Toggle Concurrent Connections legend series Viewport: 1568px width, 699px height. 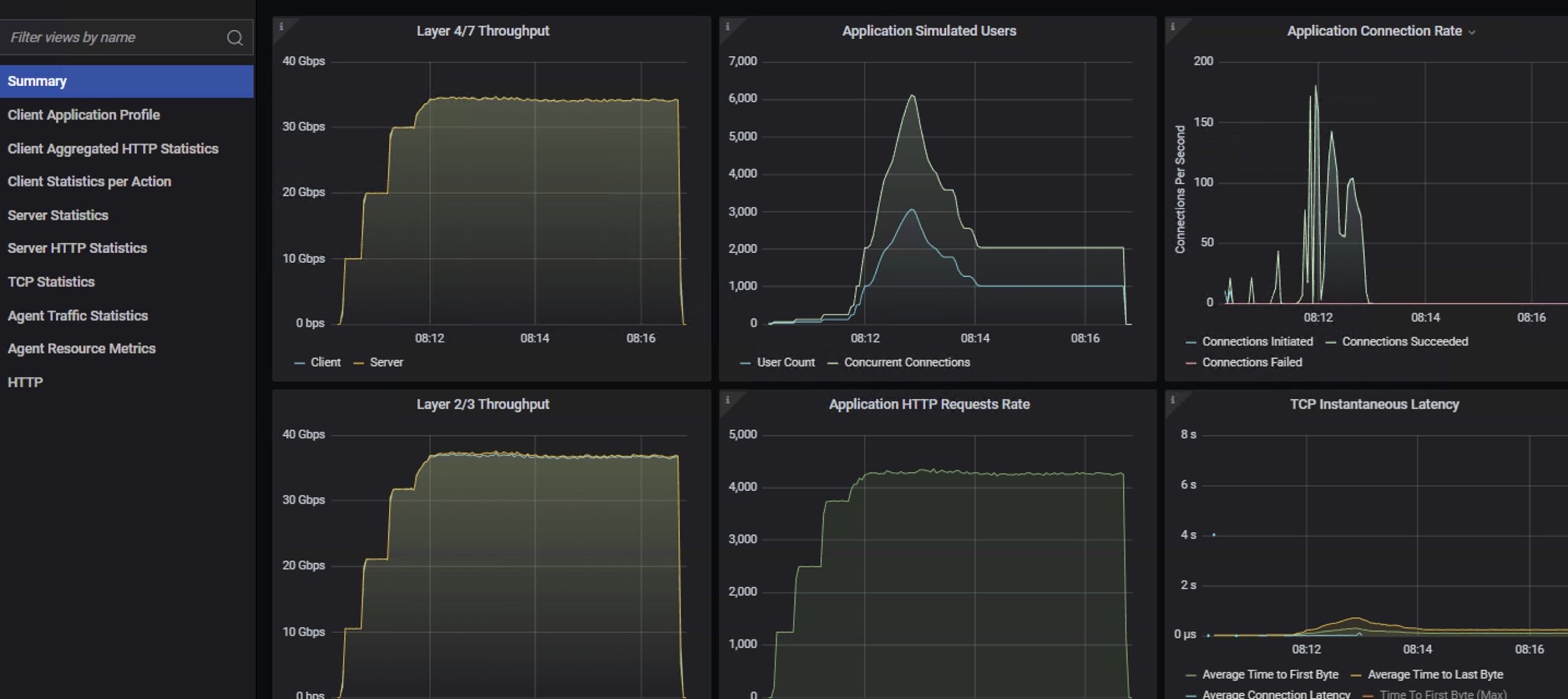click(907, 362)
